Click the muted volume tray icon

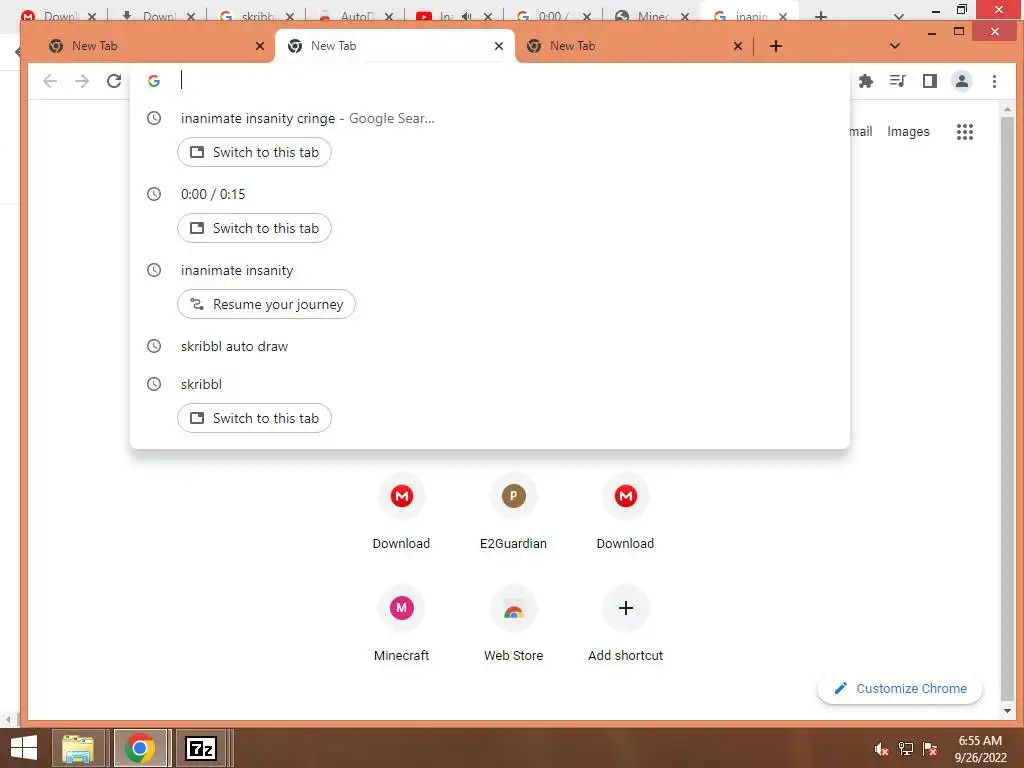[x=881, y=749]
